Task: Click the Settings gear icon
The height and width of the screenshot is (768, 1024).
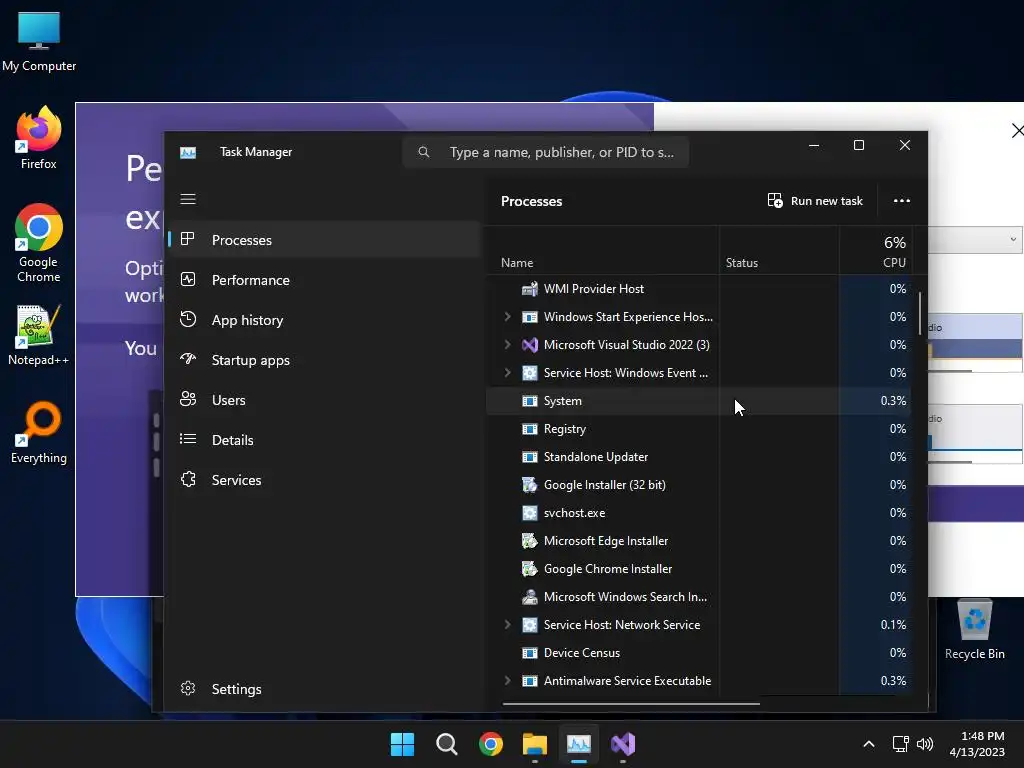Action: click(x=187, y=688)
